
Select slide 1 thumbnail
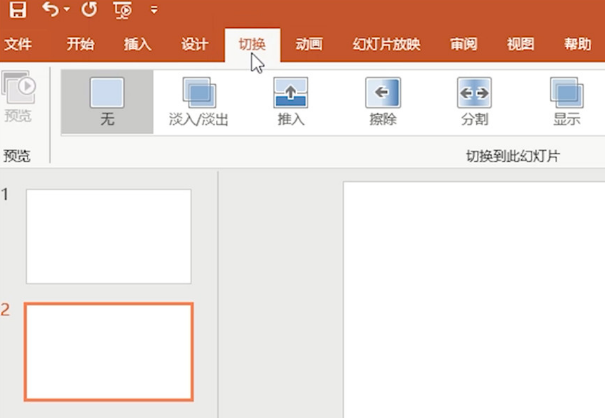109,236
